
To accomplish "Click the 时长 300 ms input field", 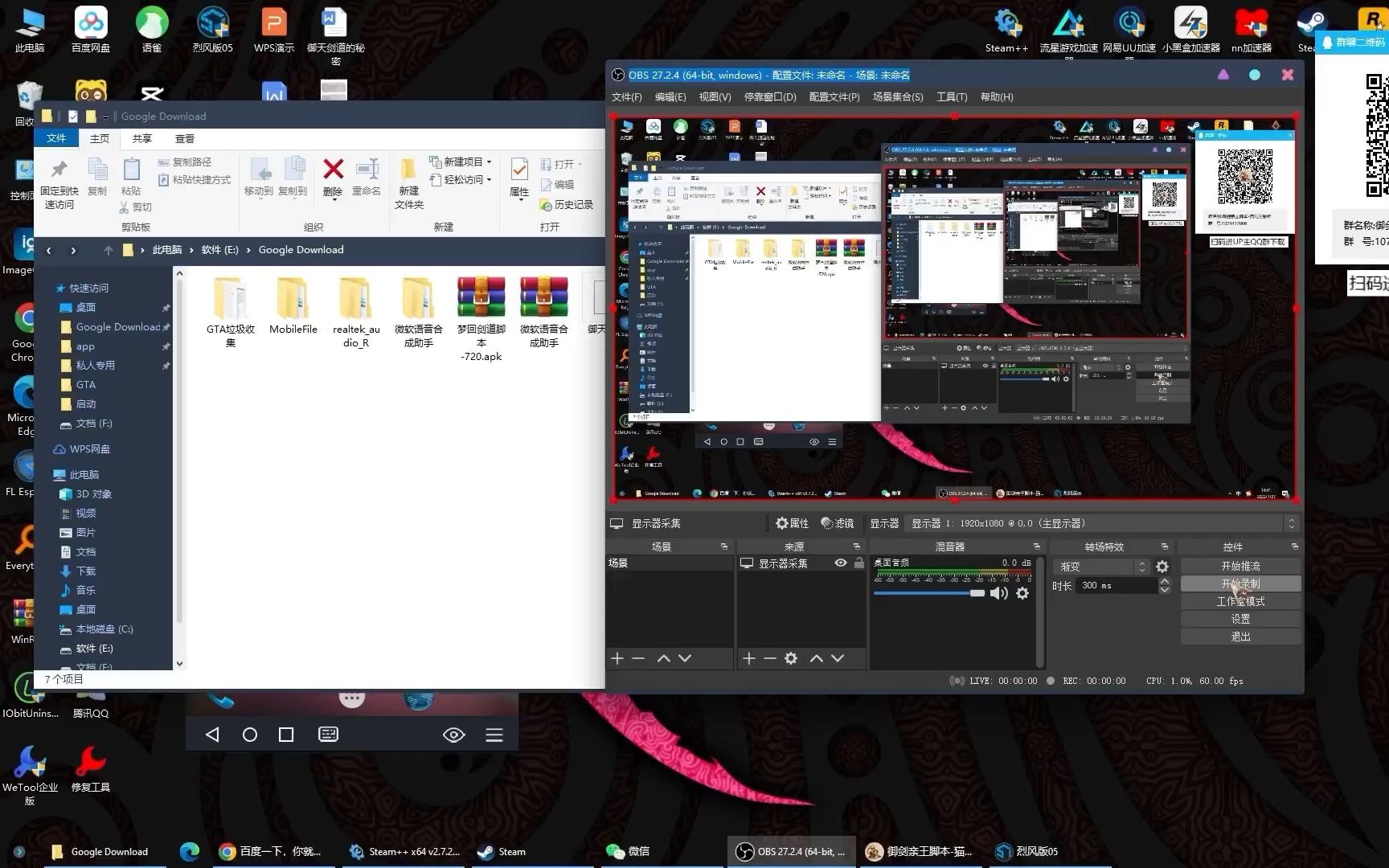I will coord(1117,586).
